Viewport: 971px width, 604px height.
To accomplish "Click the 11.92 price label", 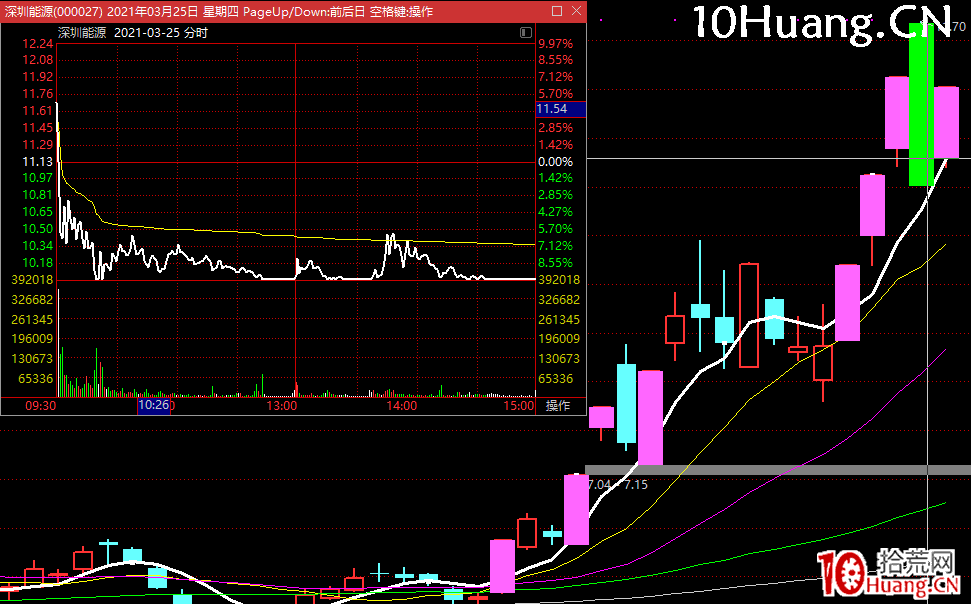I will click(38, 77).
